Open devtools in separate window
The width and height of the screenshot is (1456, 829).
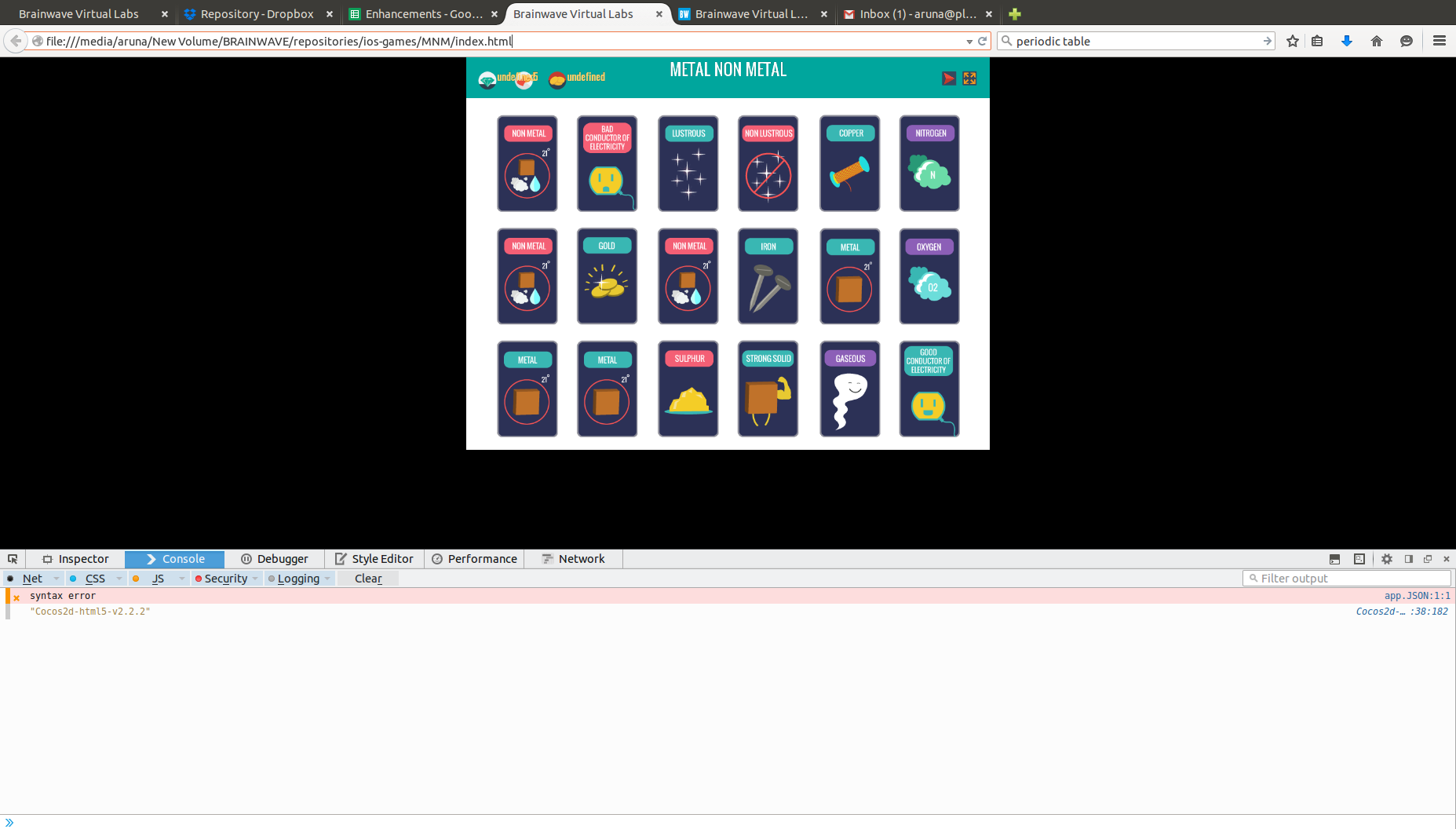coord(1428,559)
